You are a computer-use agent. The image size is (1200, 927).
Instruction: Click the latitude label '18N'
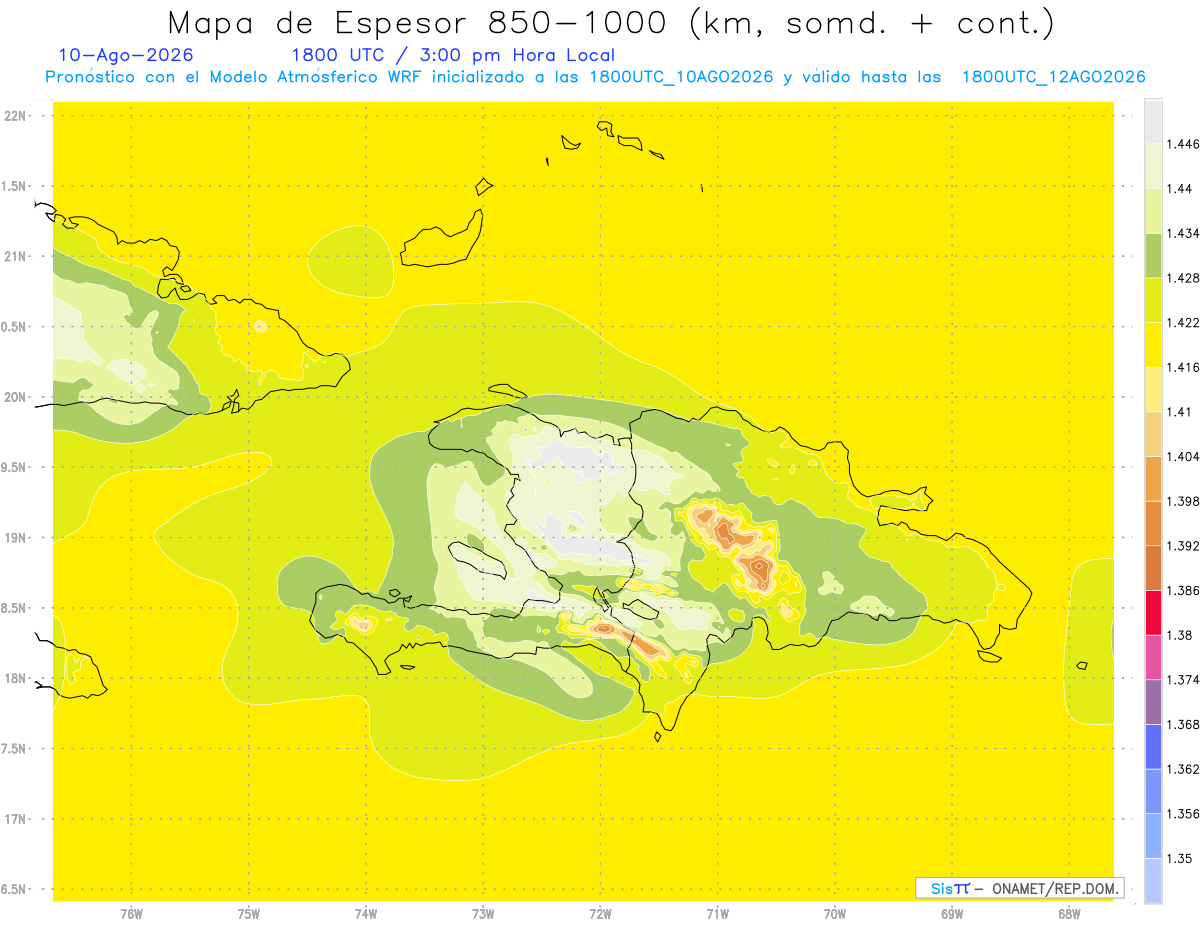15,678
